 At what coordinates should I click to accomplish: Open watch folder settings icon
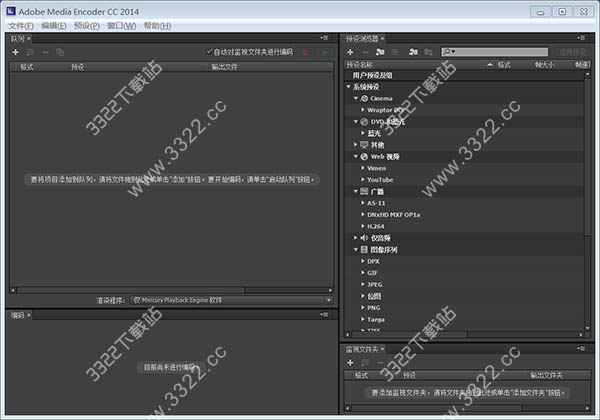pos(365,363)
